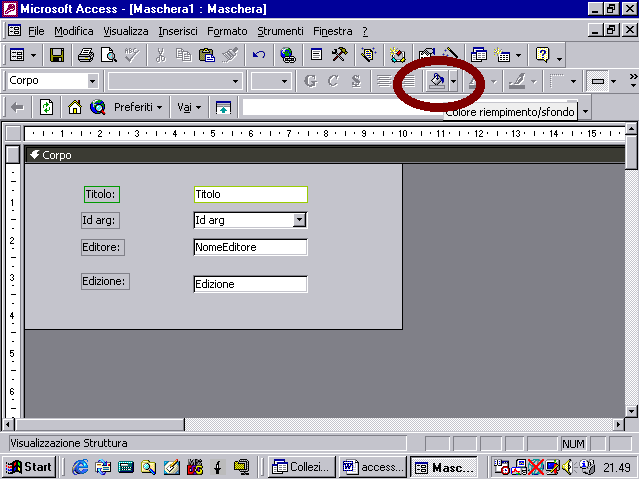Viewport: 639px width, 479px height.
Task: Open the Inserisci menu
Action: [x=178, y=31]
